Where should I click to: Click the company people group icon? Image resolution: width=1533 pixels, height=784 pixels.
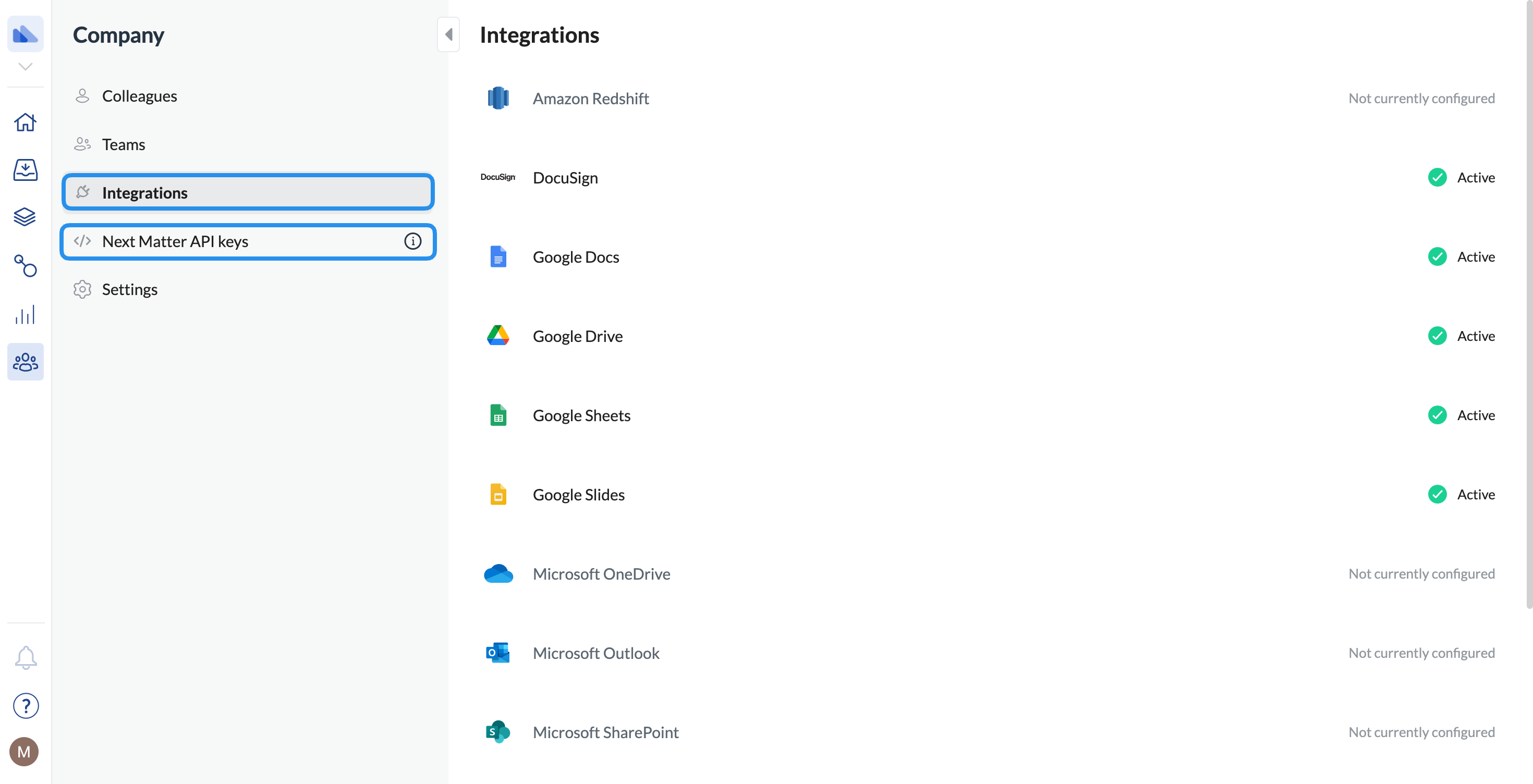(25, 362)
